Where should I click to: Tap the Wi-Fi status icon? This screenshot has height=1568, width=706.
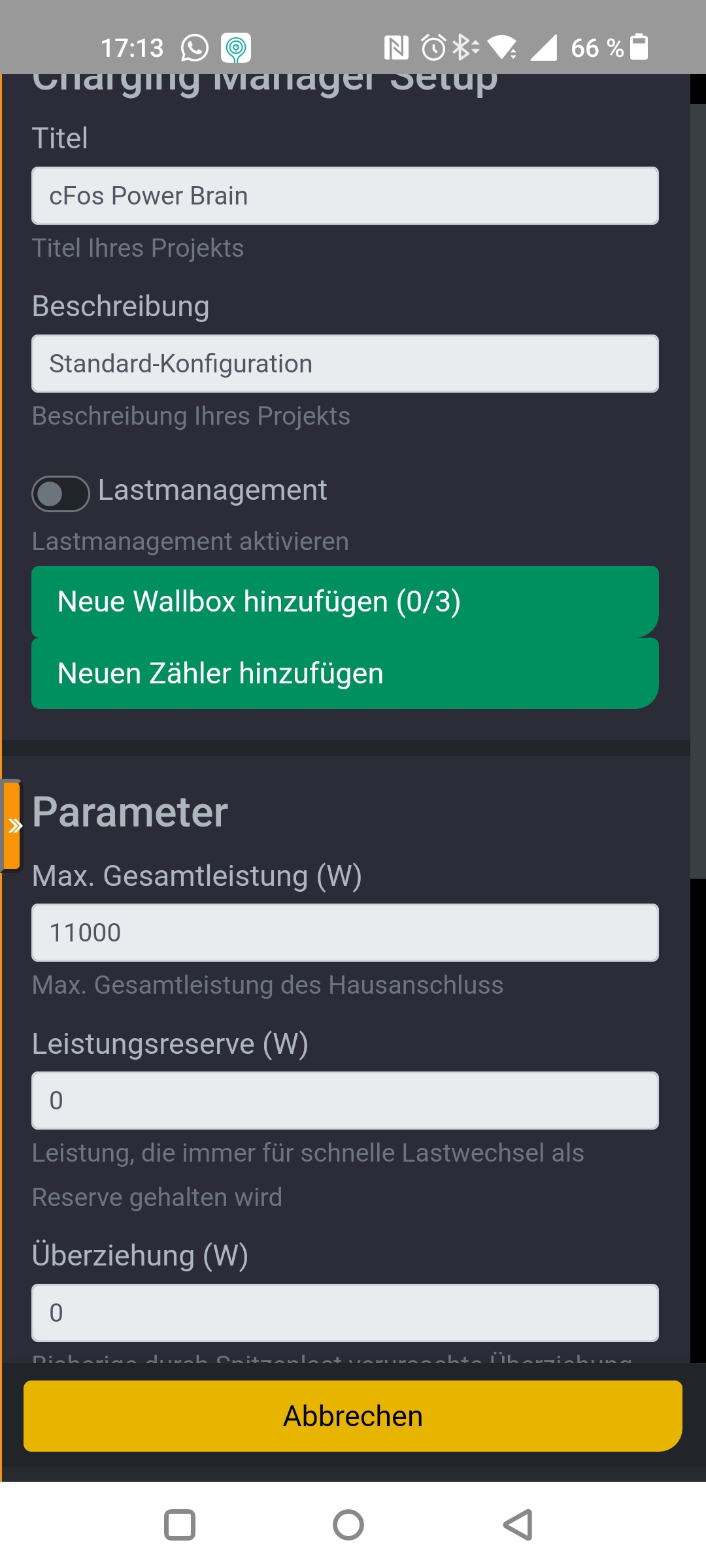coord(502,48)
